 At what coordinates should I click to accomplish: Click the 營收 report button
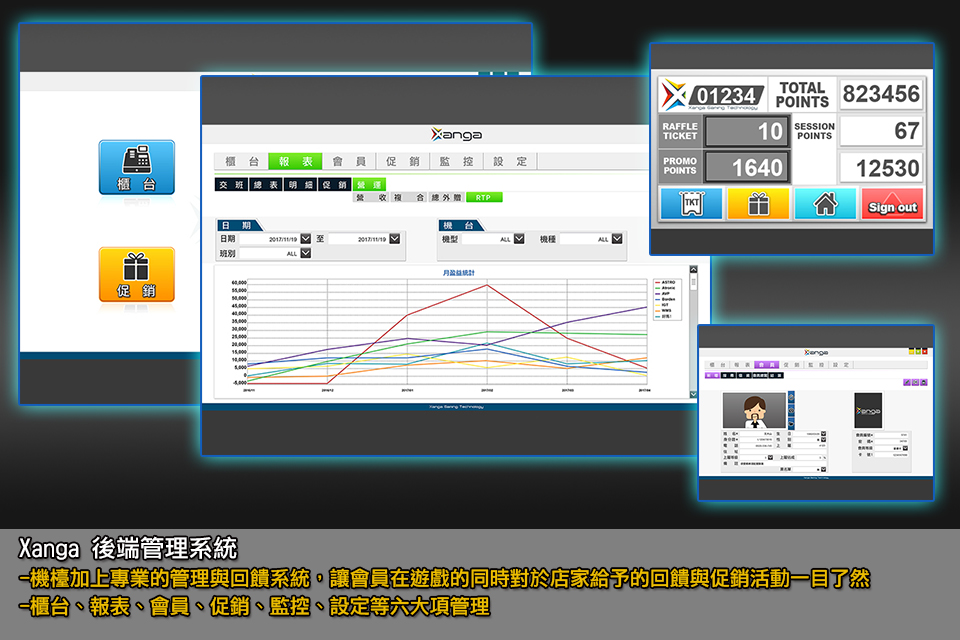pos(372,197)
